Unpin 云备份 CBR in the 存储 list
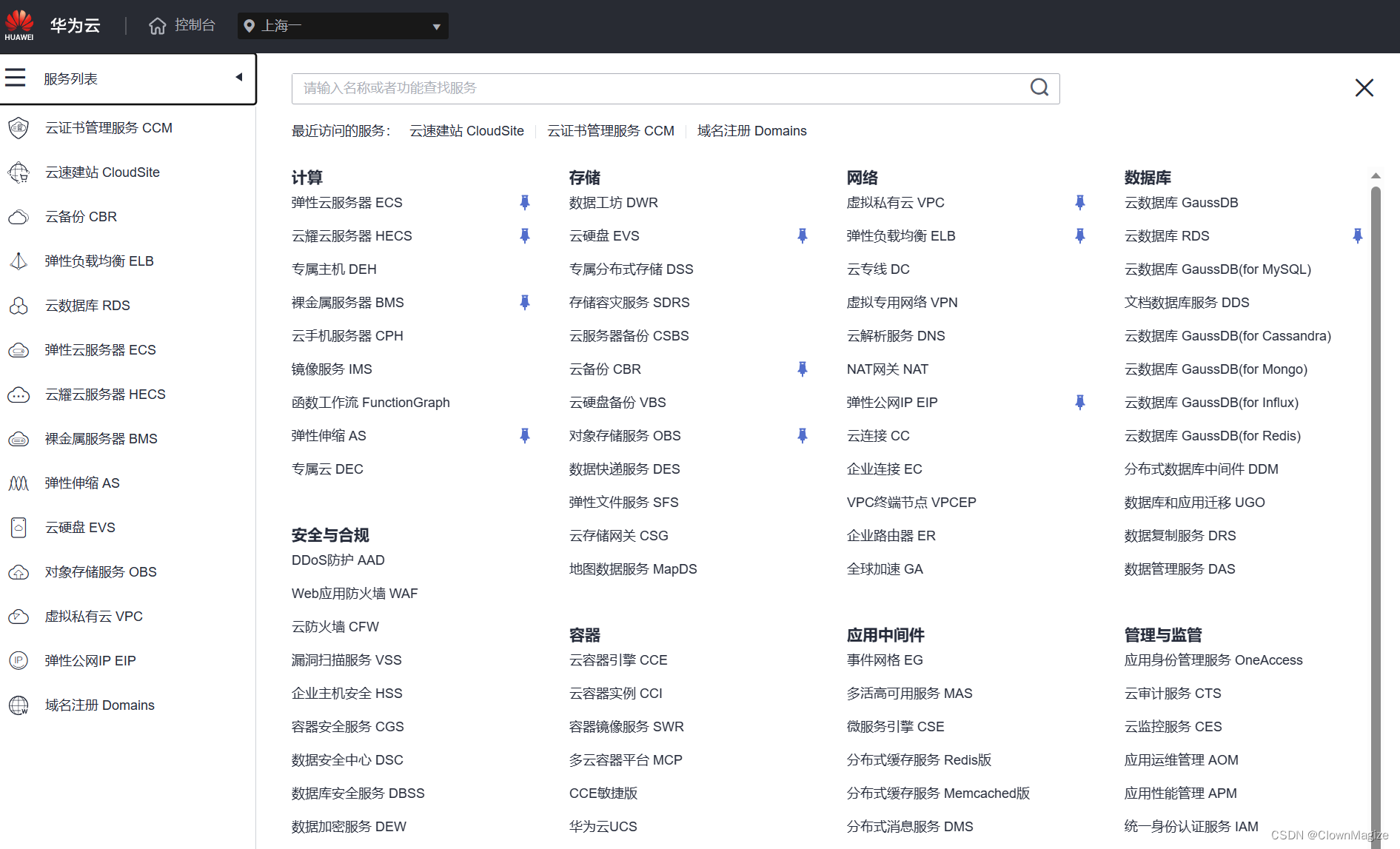The image size is (1400, 849). tap(803, 369)
